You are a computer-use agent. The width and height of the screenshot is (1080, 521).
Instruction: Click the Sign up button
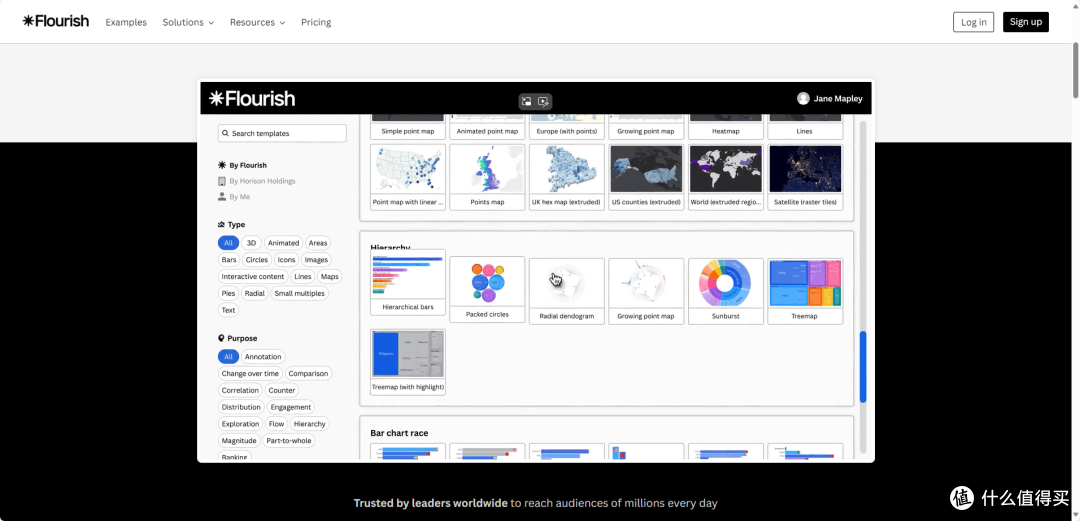pyautogui.click(x=1026, y=22)
